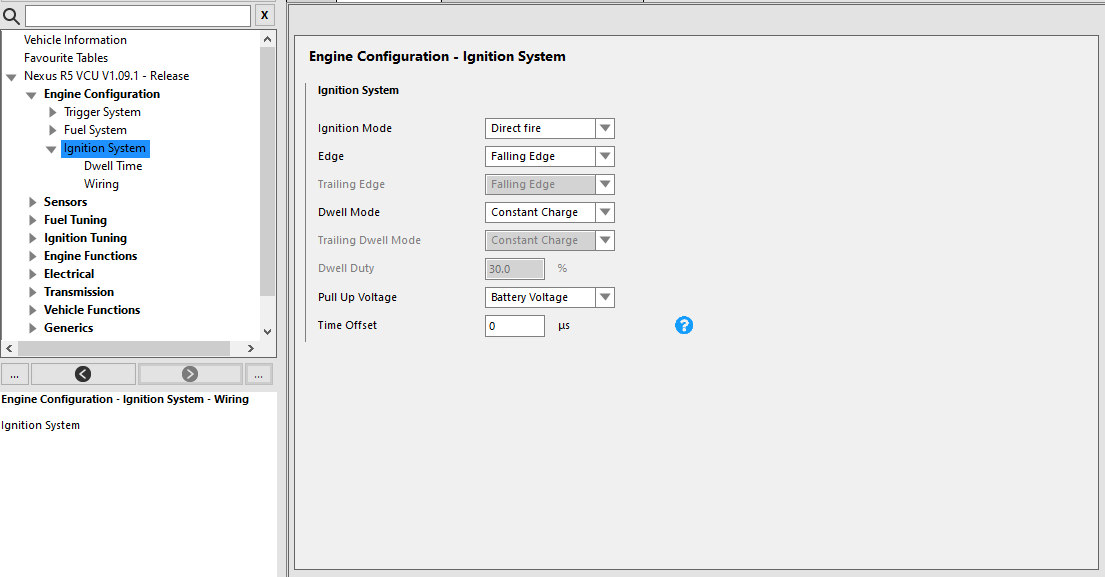The height and width of the screenshot is (577, 1105).
Task: Click the magnifier search icon
Action: [x=12, y=16]
